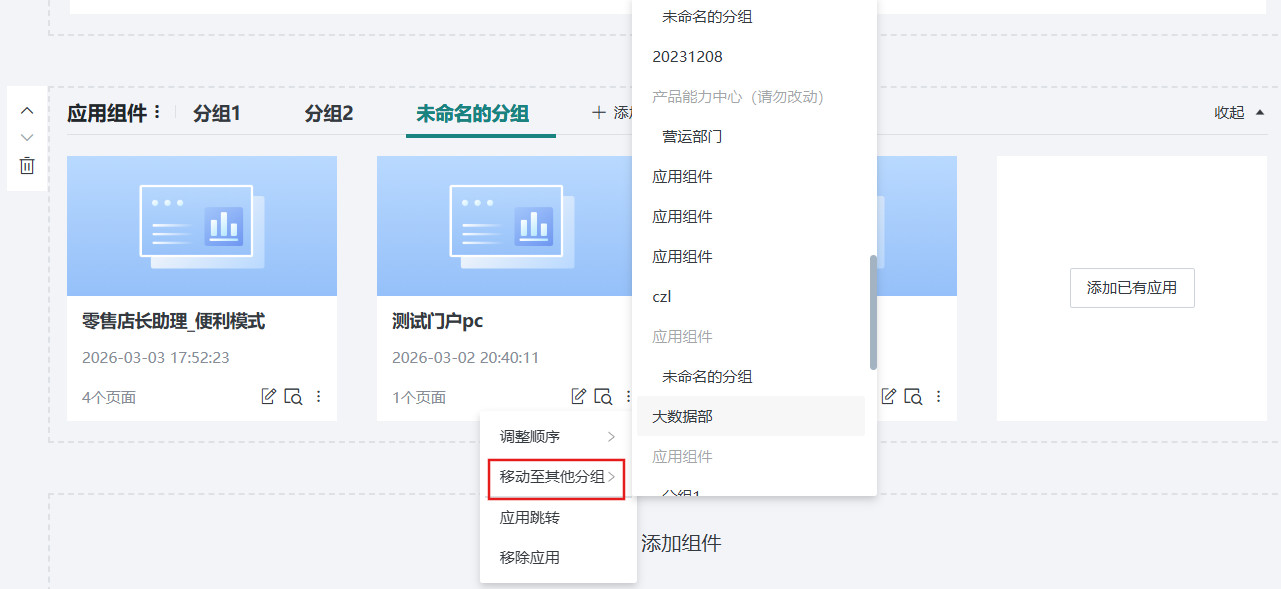This screenshot has height=589, width=1281.
Task: Click edit icon on 测试门户pc card
Action: coord(578,397)
